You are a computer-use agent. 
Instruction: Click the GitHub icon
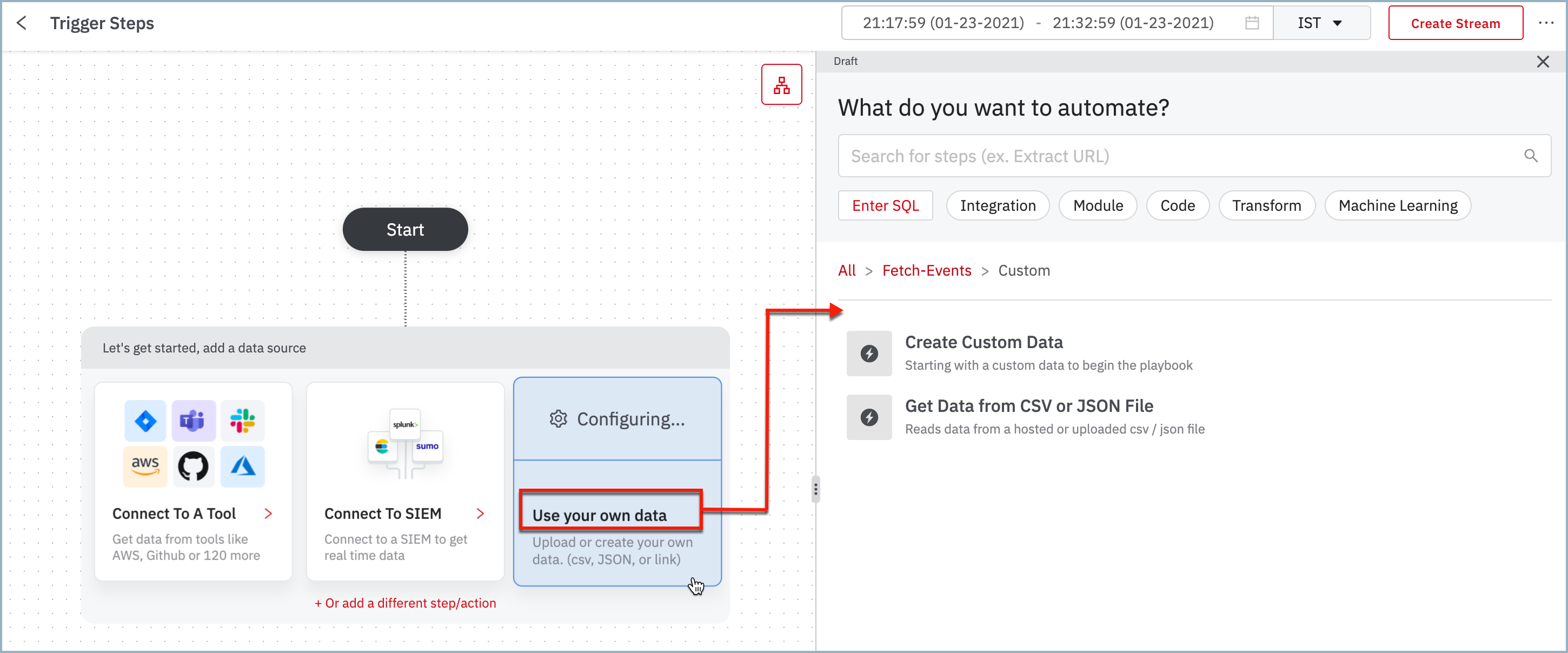pyautogui.click(x=194, y=467)
